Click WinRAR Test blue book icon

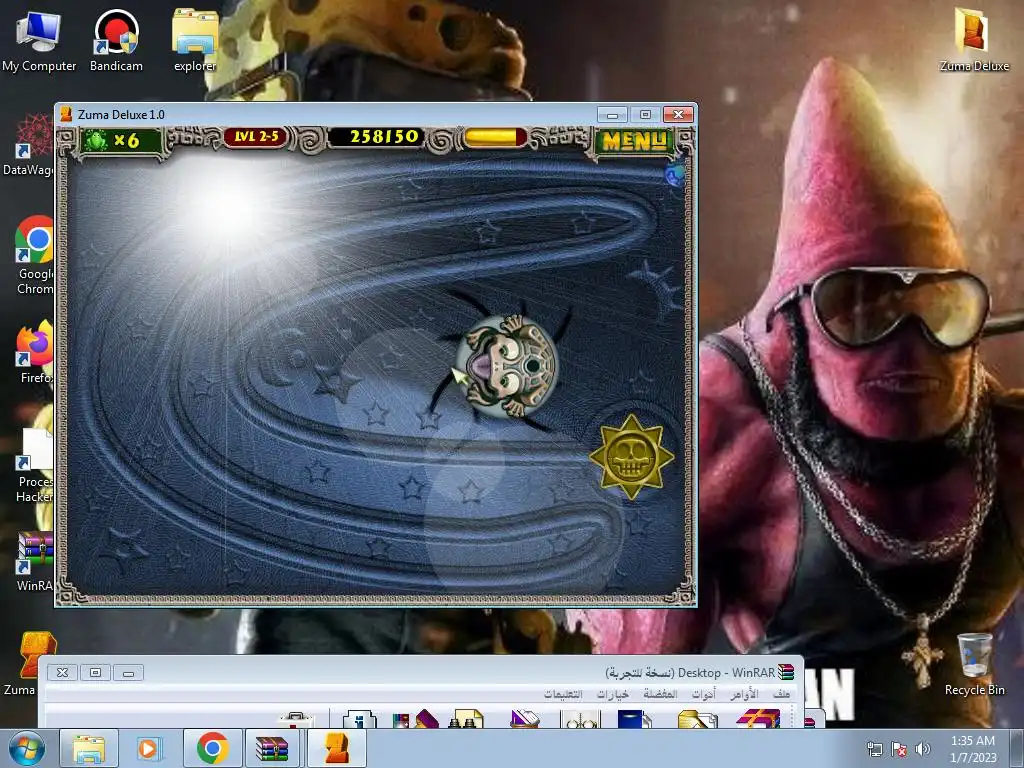(x=634, y=719)
